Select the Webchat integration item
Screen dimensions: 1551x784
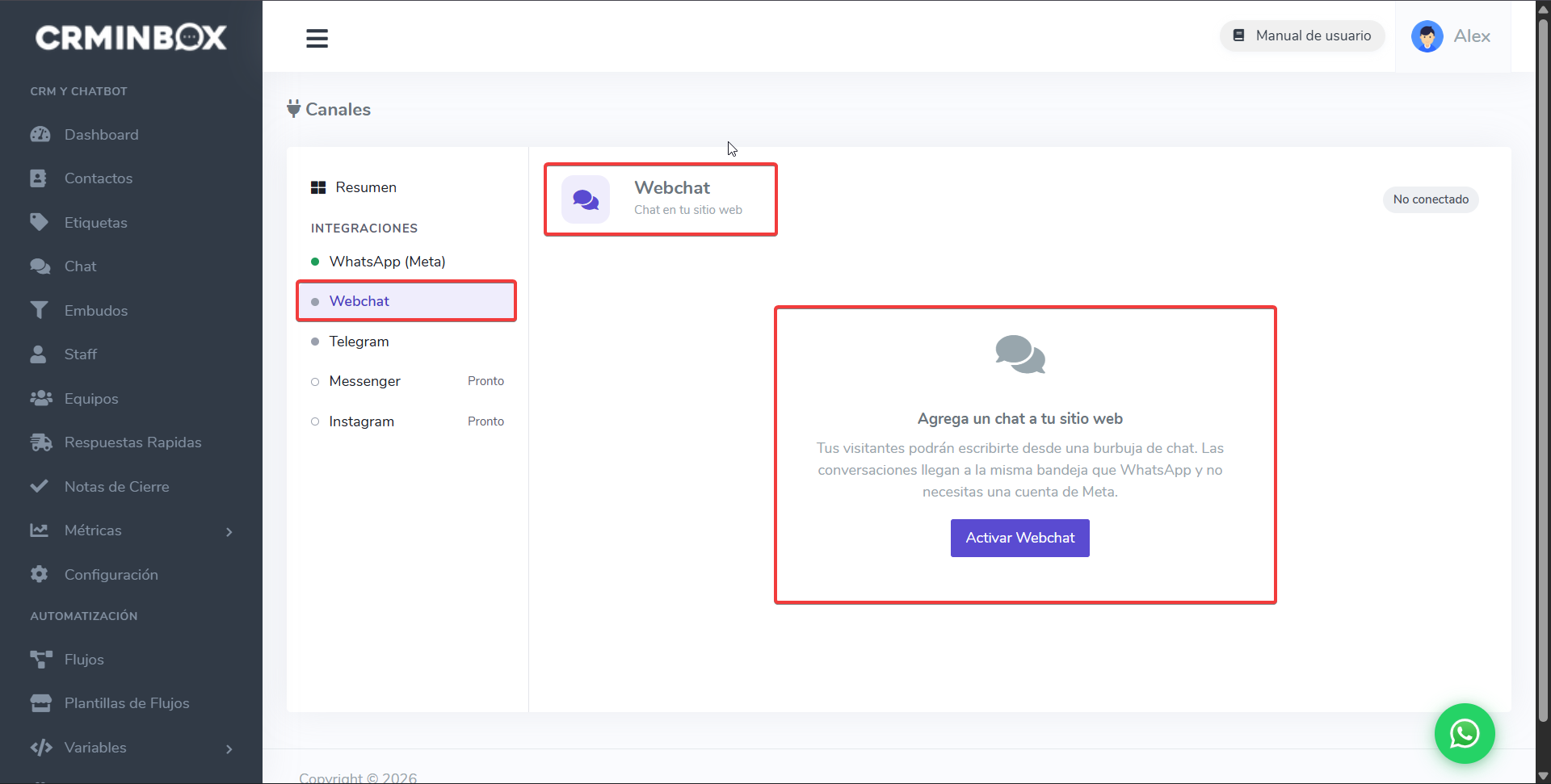pos(406,301)
